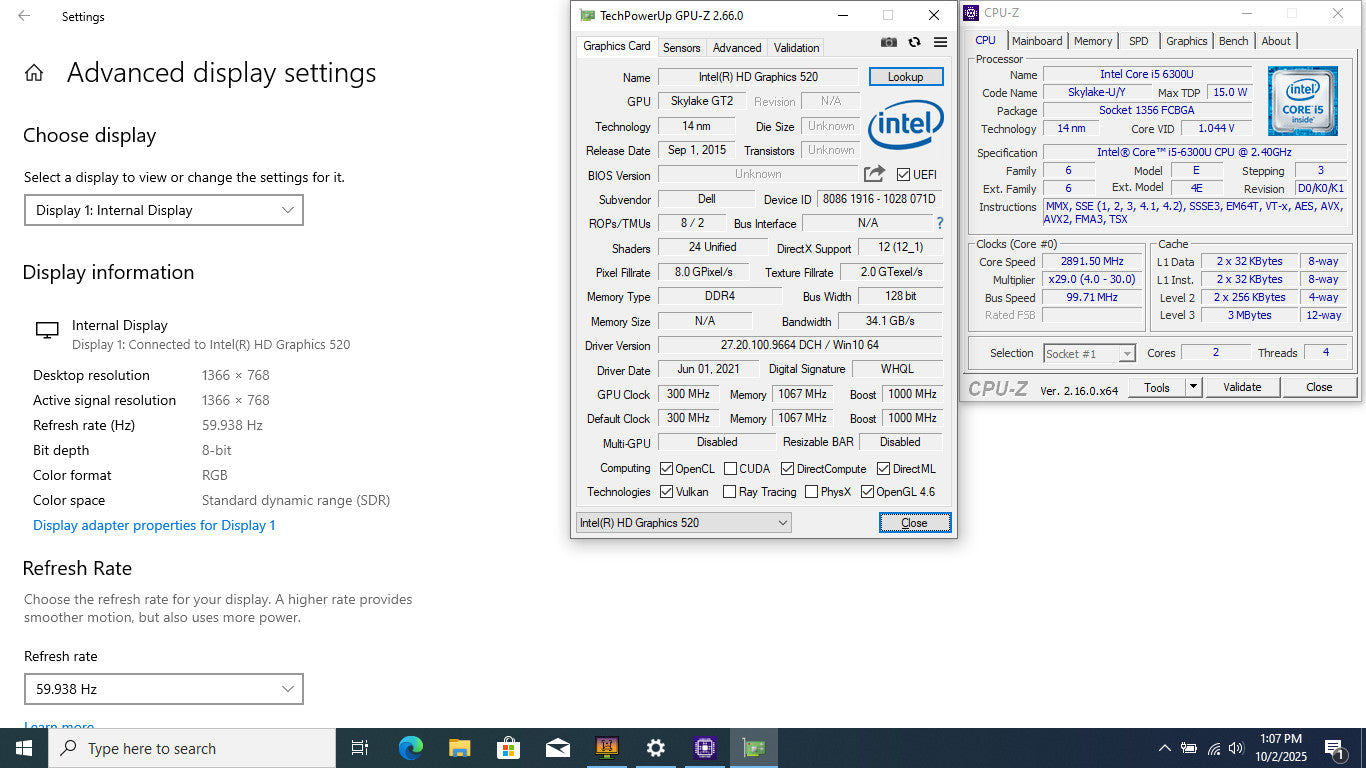Image resolution: width=1366 pixels, height=768 pixels.
Task: Click the GPU-Z refresh icon
Action: coord(914,42)
